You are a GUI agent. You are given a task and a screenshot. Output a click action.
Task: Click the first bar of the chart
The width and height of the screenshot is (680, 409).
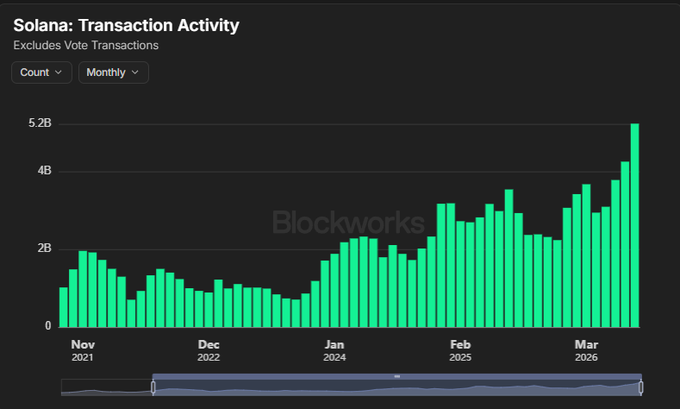click(63, 307)
